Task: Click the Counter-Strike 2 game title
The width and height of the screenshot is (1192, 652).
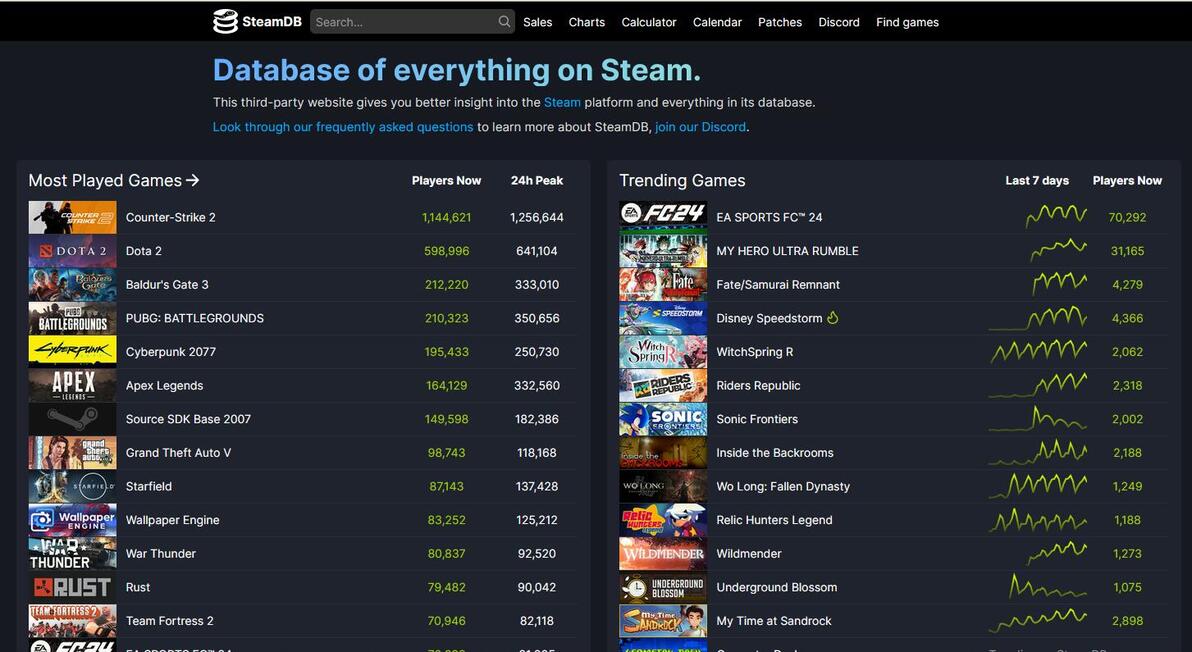Action: 170,217
